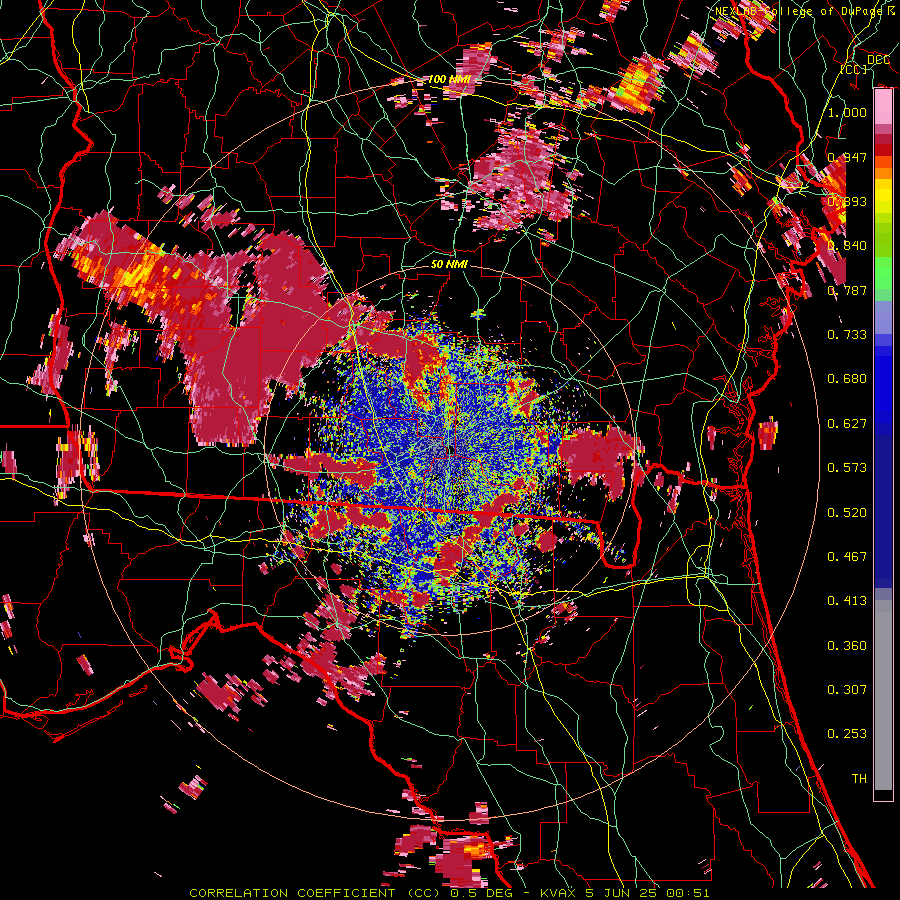Viewport: 900px width, 900px height.
Task: Select the 0.307 scale value
Action: coord(847,690)
